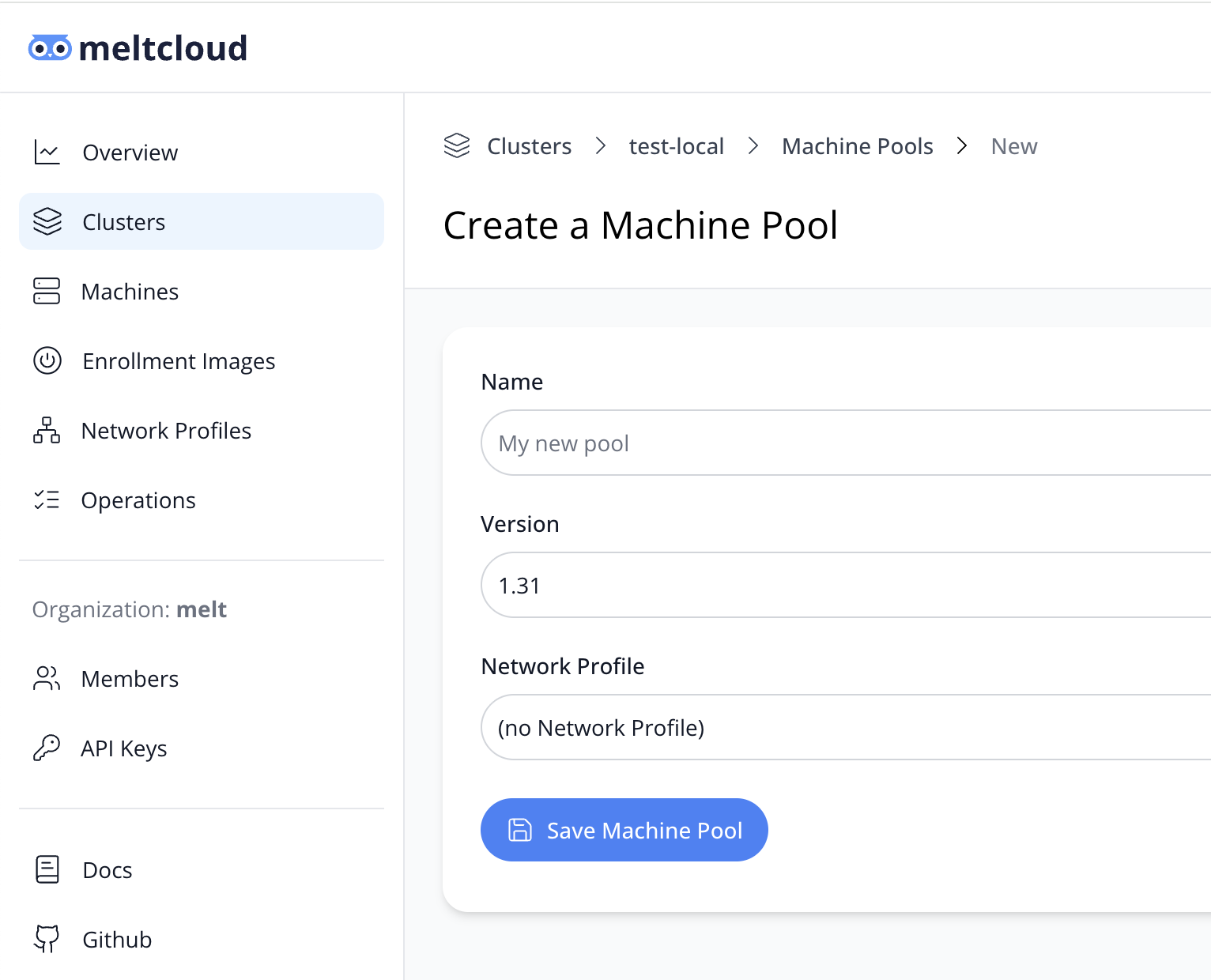Click the Save Machine Pool button
The height and width of the screenshot is (980, 1211).
(x=624, y=830)
